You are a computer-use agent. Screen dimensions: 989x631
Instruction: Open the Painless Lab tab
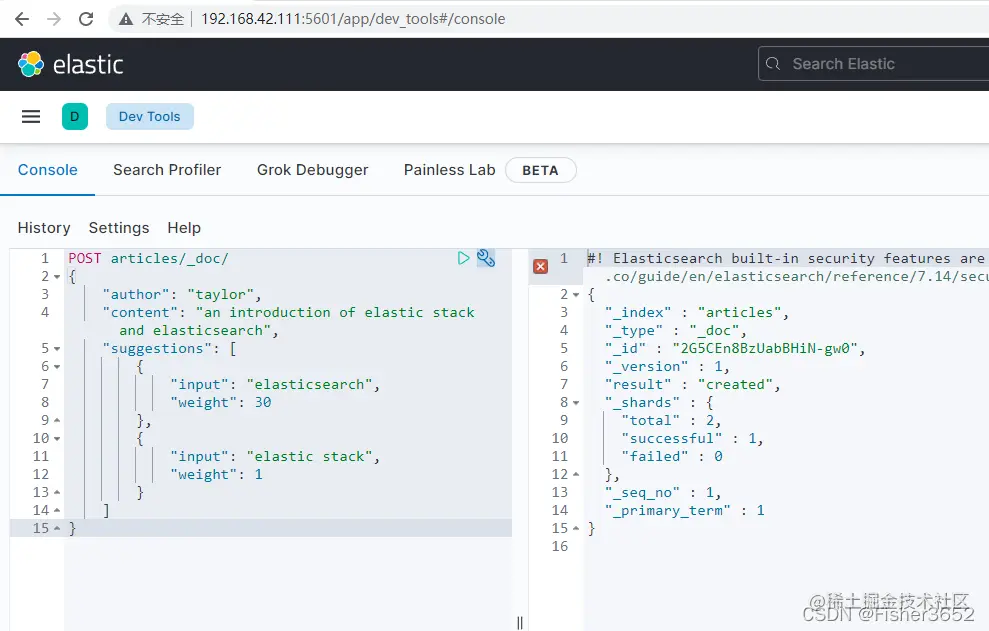(x=450, y=170)
